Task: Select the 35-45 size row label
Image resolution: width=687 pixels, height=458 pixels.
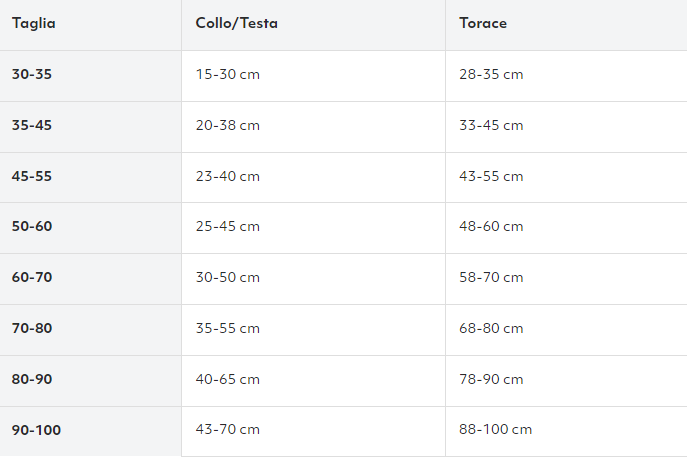Action: pyautogui.click(x=32, y=125)
